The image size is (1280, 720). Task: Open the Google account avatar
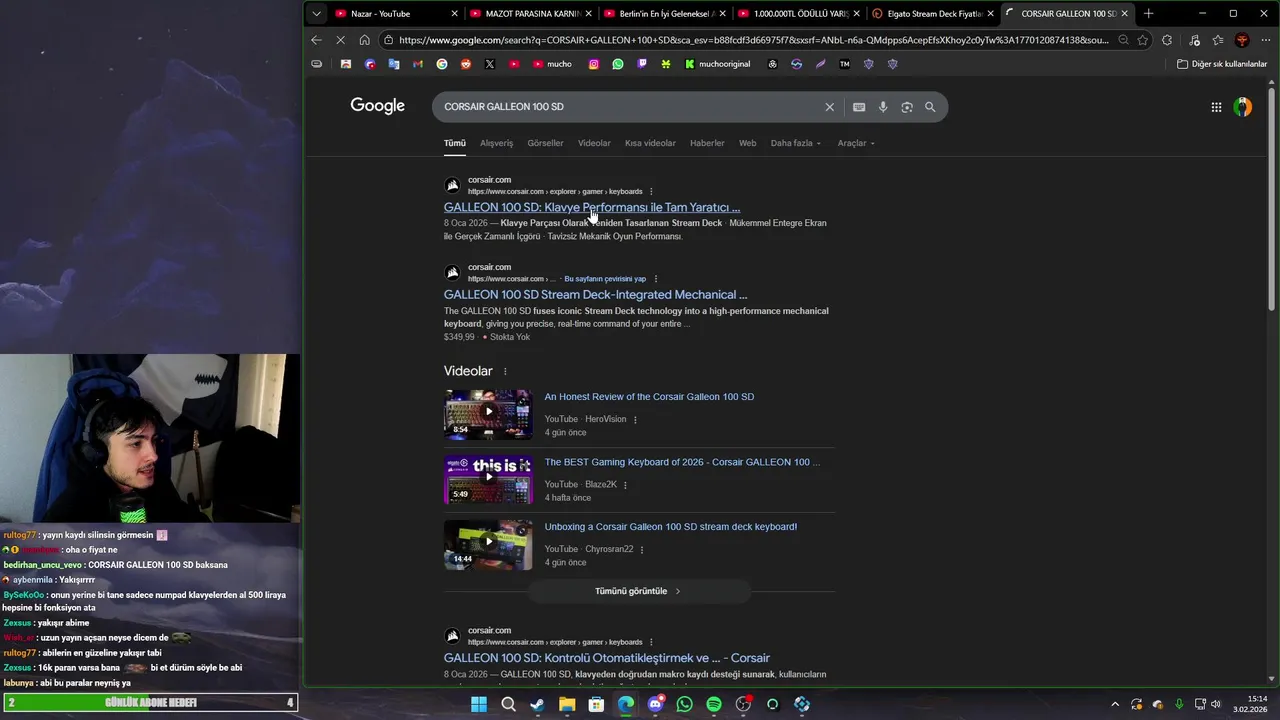click(1243, 107)
